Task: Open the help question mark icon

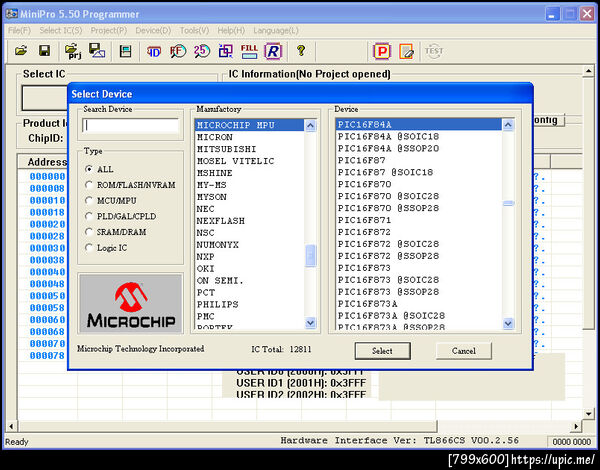Action: (301, 51)
